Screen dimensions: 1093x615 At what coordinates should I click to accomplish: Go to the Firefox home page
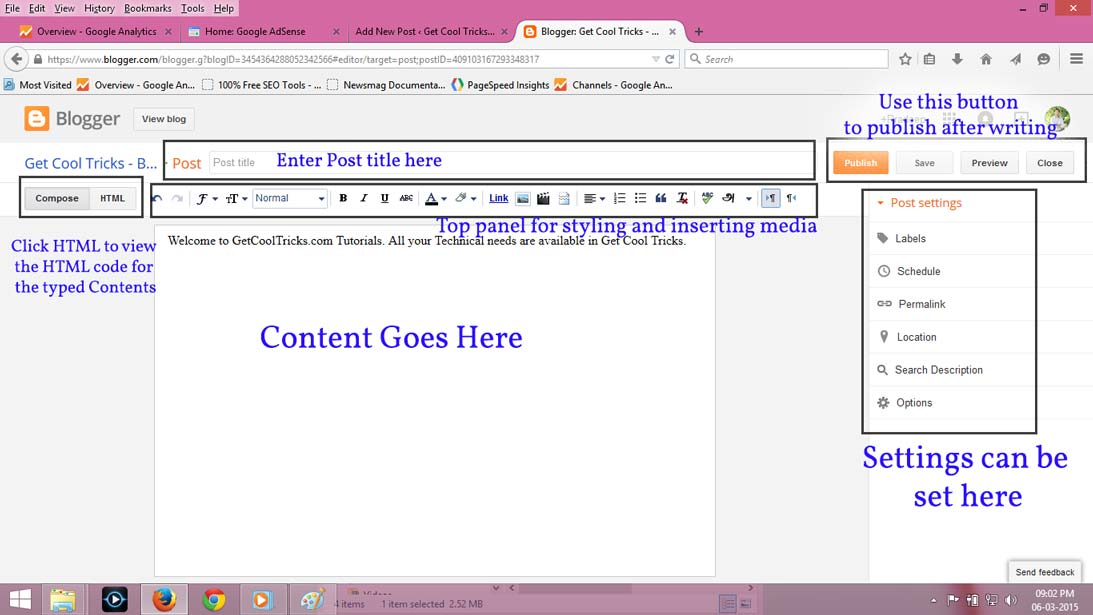click(x=986, y=59)
